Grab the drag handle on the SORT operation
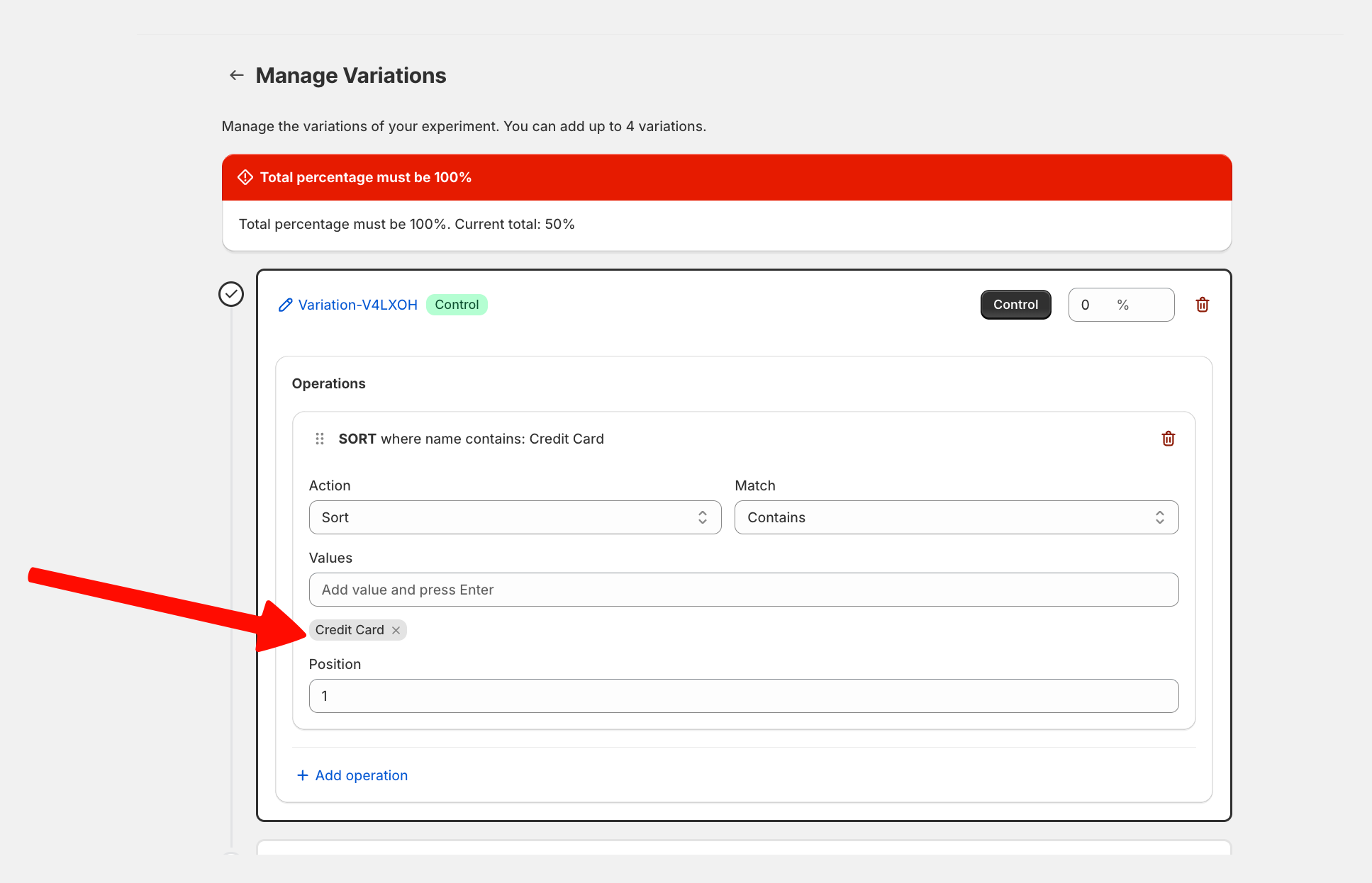The image size is (1372, 883). [320, 439]
